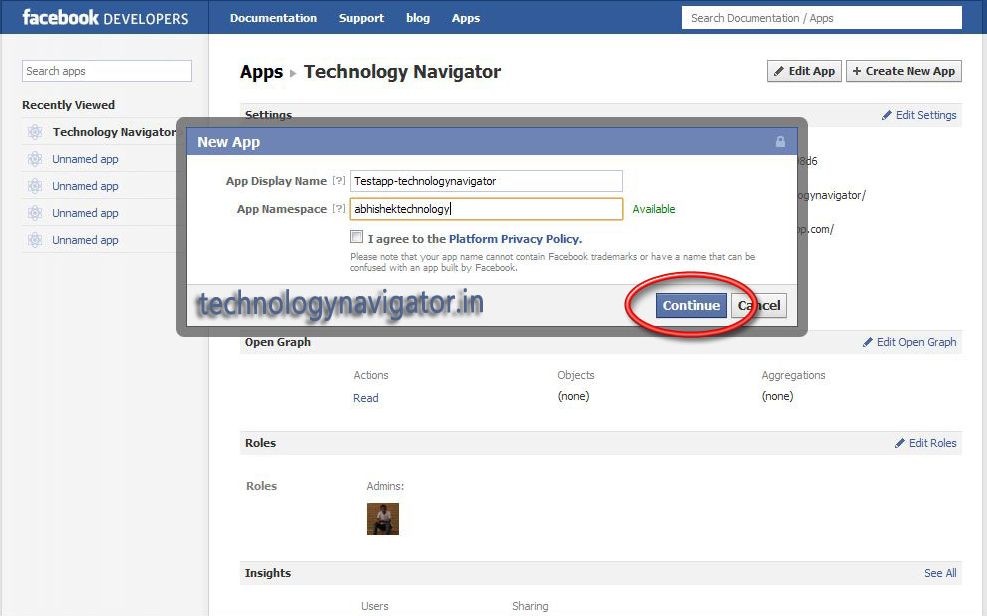The height and width of the screenshot is (616, 987).
Task: Click the Edit Settings link
Action: pos(926,115)
